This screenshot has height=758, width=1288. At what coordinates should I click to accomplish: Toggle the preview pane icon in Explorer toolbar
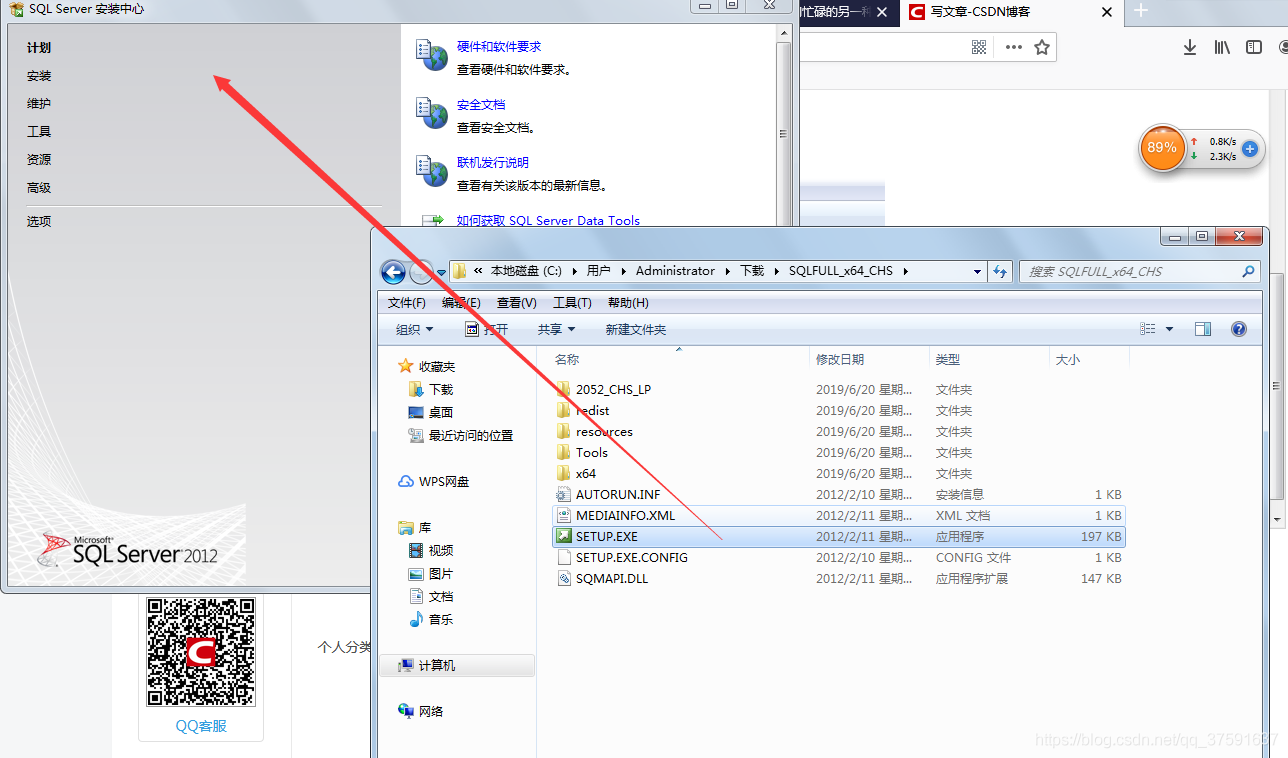pos(1202,328)
